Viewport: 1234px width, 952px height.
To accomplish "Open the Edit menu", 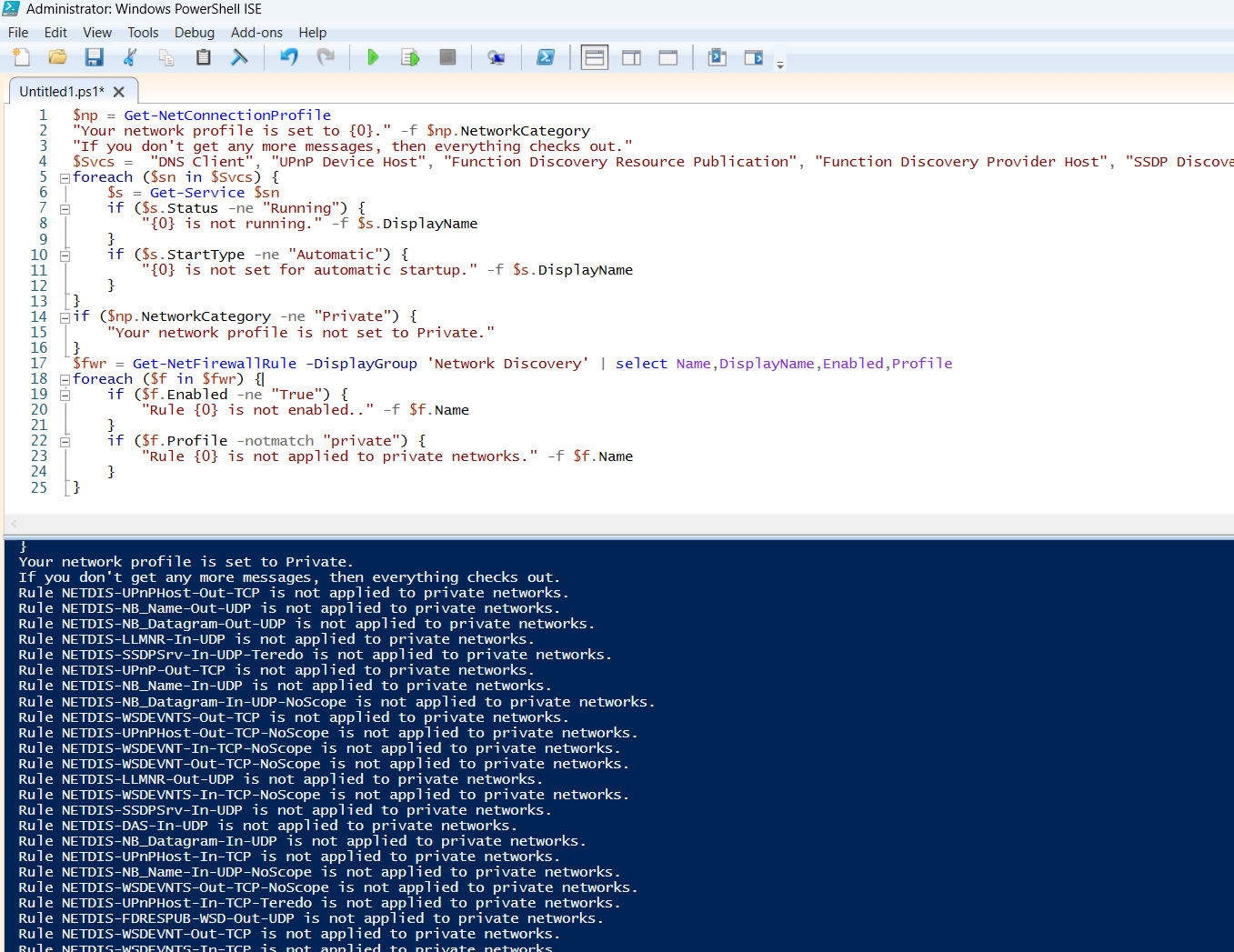I will tap(55, 33).
